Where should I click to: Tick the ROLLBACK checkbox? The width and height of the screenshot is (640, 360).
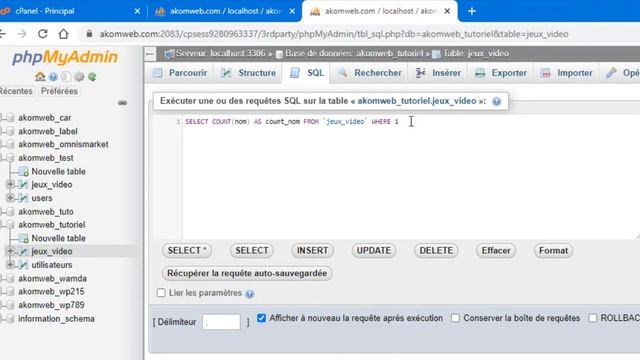(x=593, y=318)
